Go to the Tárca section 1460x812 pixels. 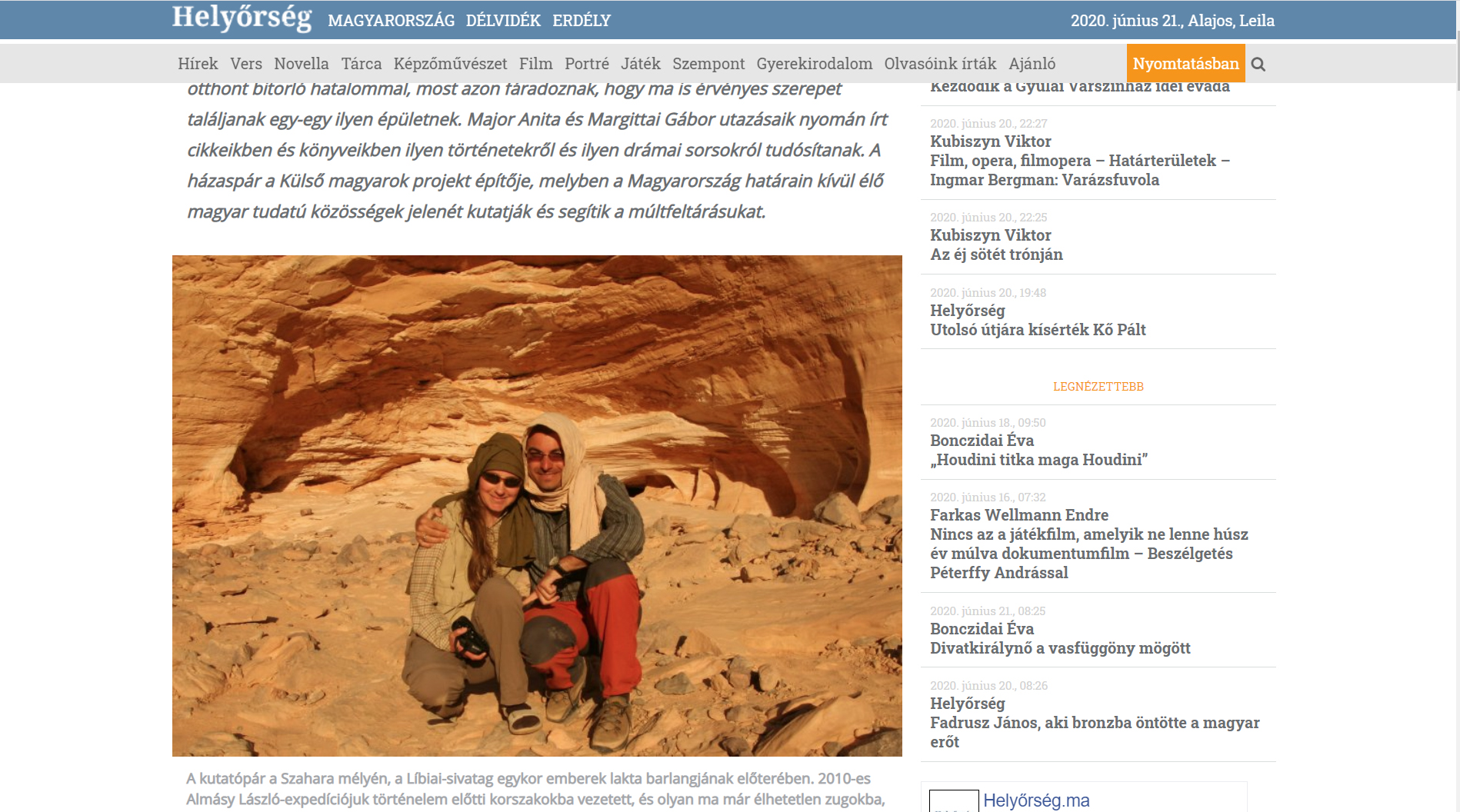[x=362, y=64]
